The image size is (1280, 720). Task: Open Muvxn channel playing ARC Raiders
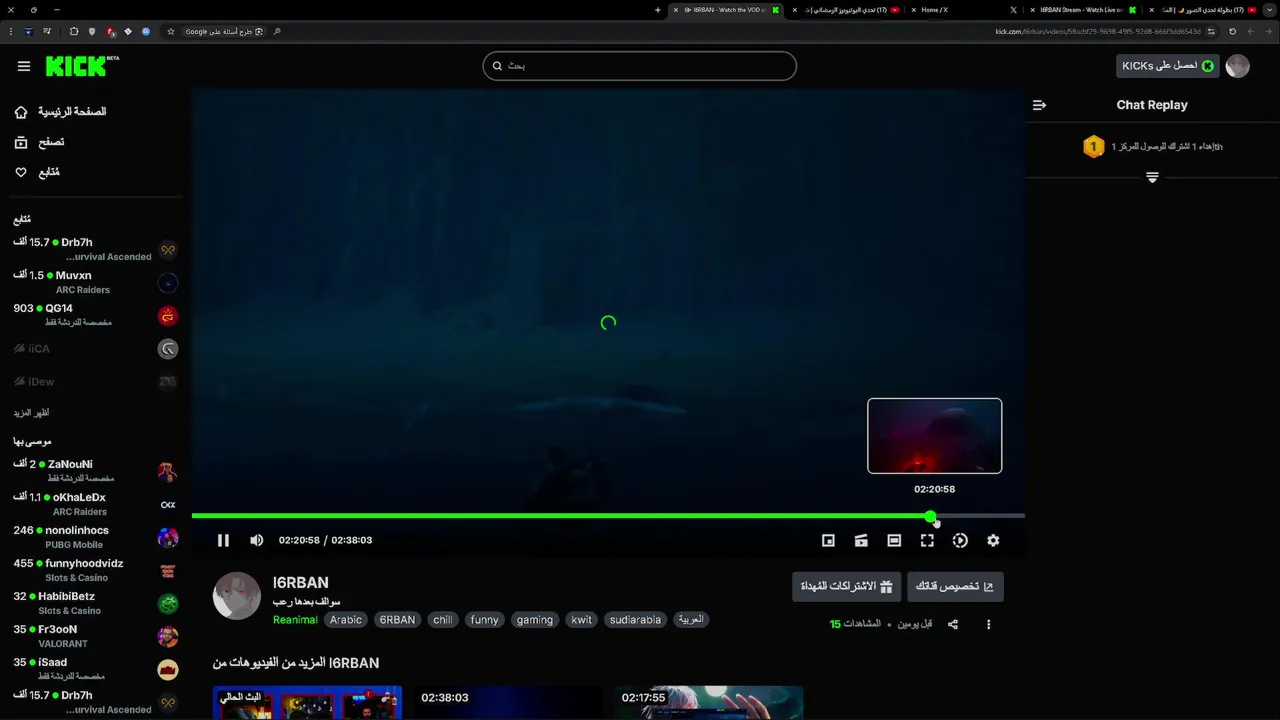(x=95, y=282)
